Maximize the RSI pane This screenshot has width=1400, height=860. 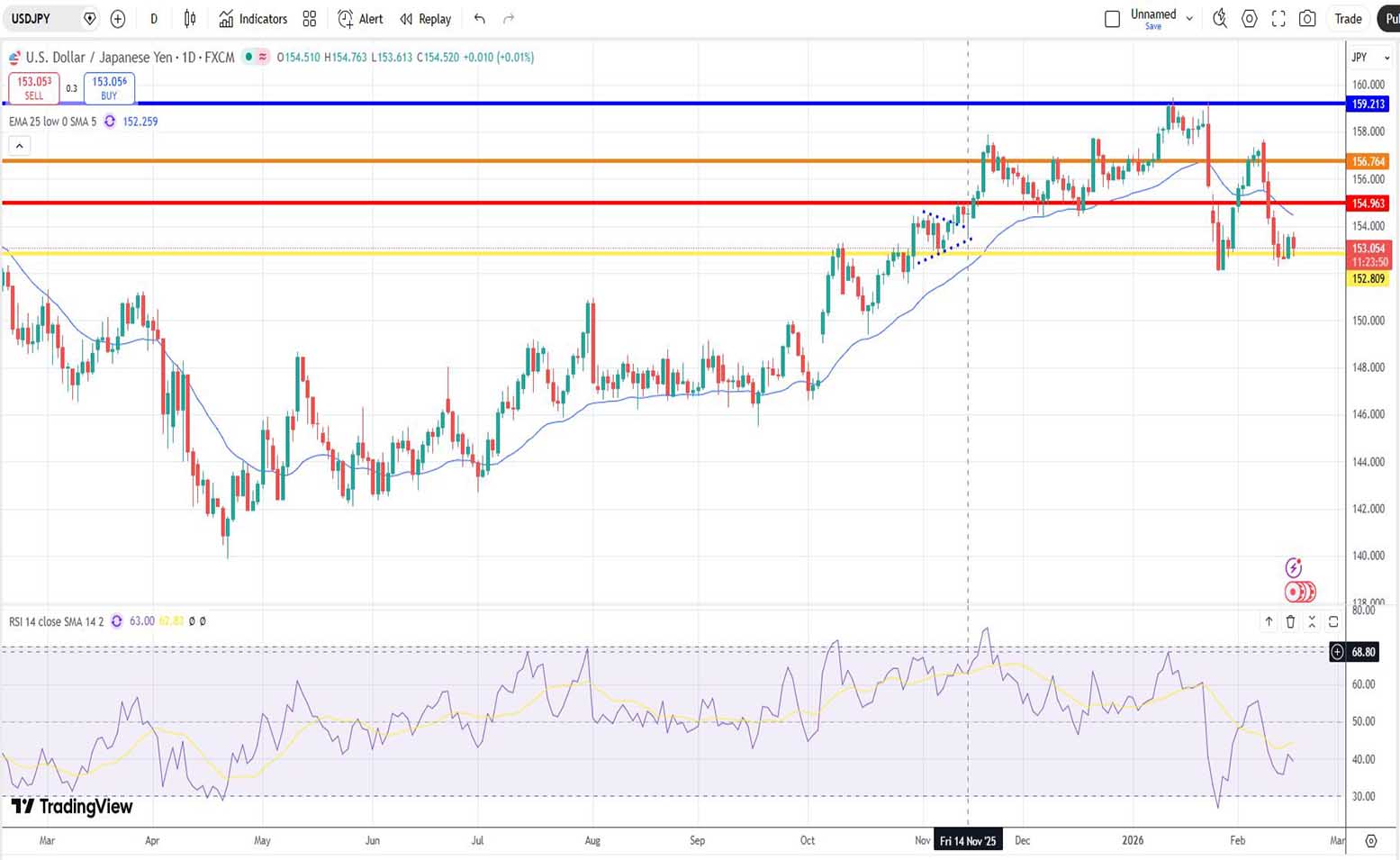coord(1333,621)
